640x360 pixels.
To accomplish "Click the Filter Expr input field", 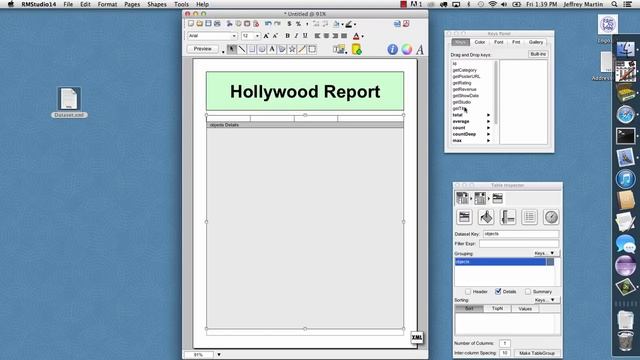I will (x=519, y=243).
